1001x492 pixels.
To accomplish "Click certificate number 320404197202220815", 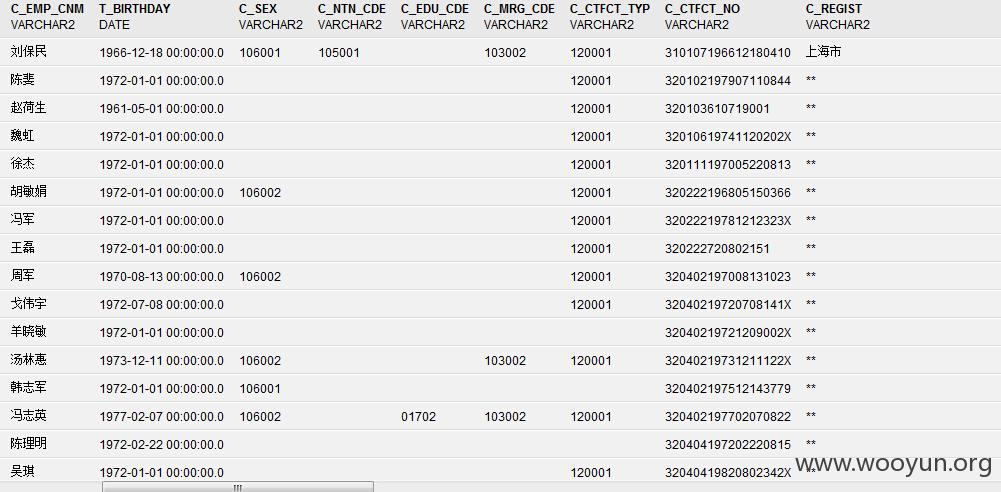I will coord(728,445).
